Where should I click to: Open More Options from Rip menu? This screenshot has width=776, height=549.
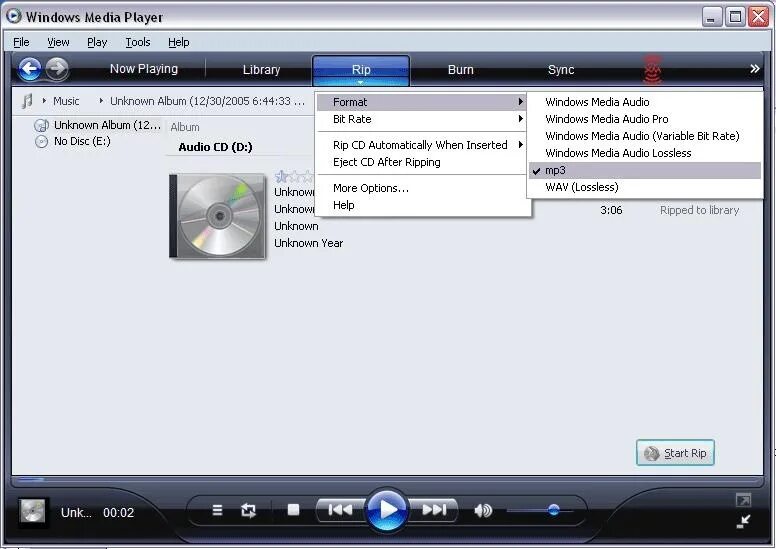[x=421, y=188]
